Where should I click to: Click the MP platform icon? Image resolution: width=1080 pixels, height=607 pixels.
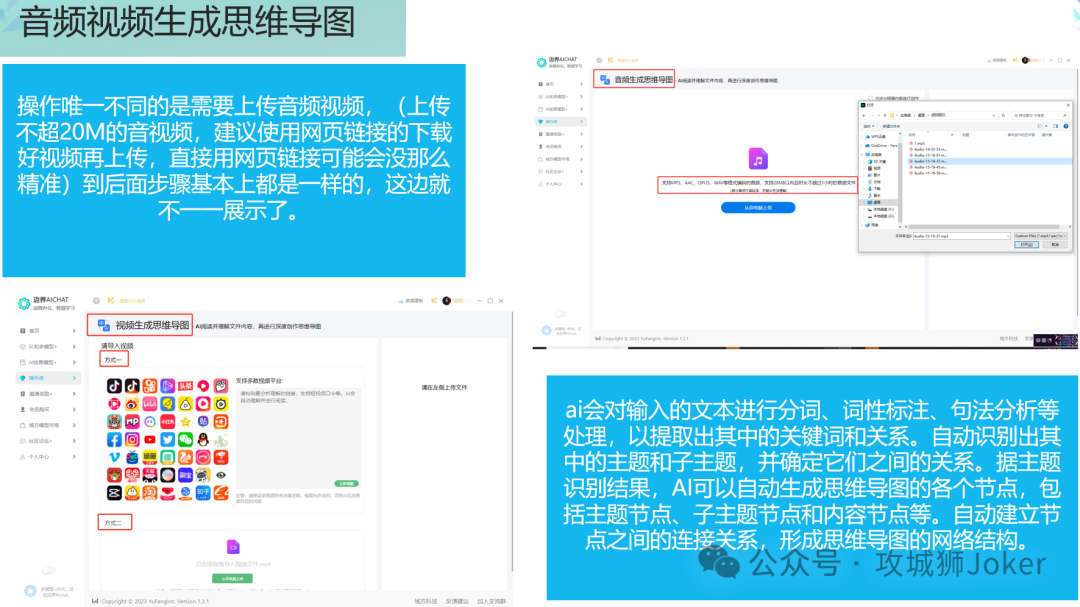click(x=132, y=422)
